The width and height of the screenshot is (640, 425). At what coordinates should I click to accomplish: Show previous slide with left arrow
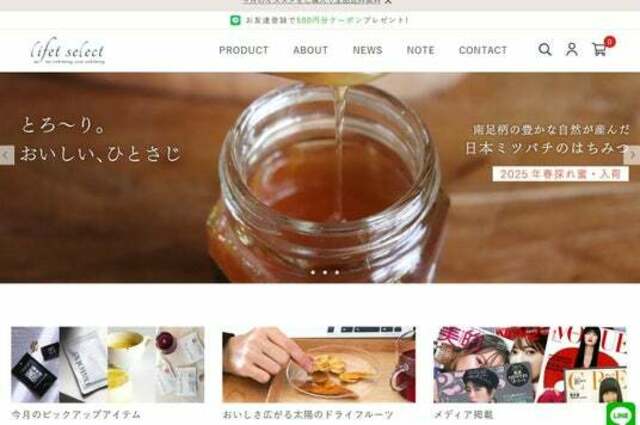(x=6, y=155)
